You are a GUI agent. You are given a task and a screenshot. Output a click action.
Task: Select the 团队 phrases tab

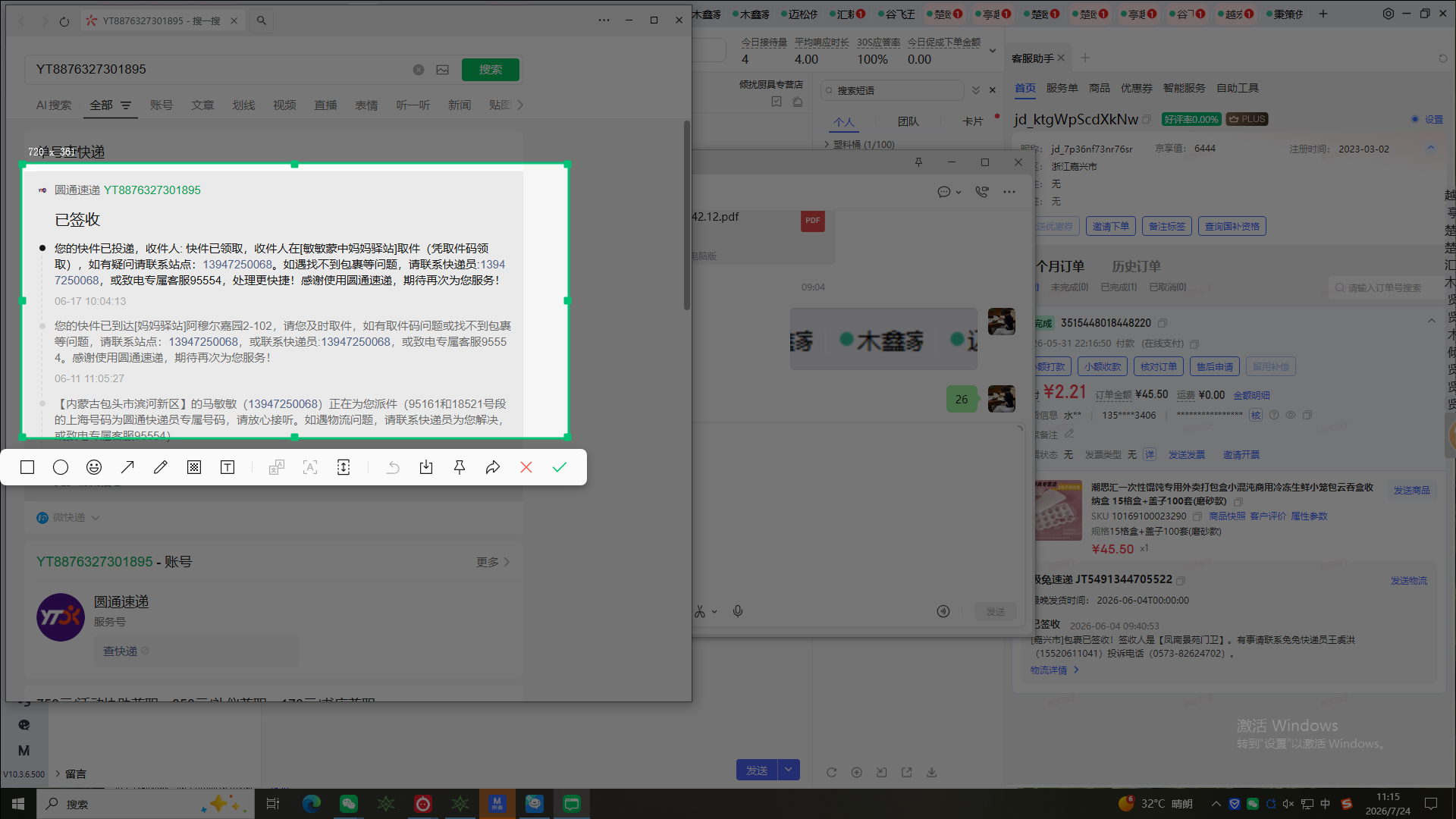[x=908, y=121]
